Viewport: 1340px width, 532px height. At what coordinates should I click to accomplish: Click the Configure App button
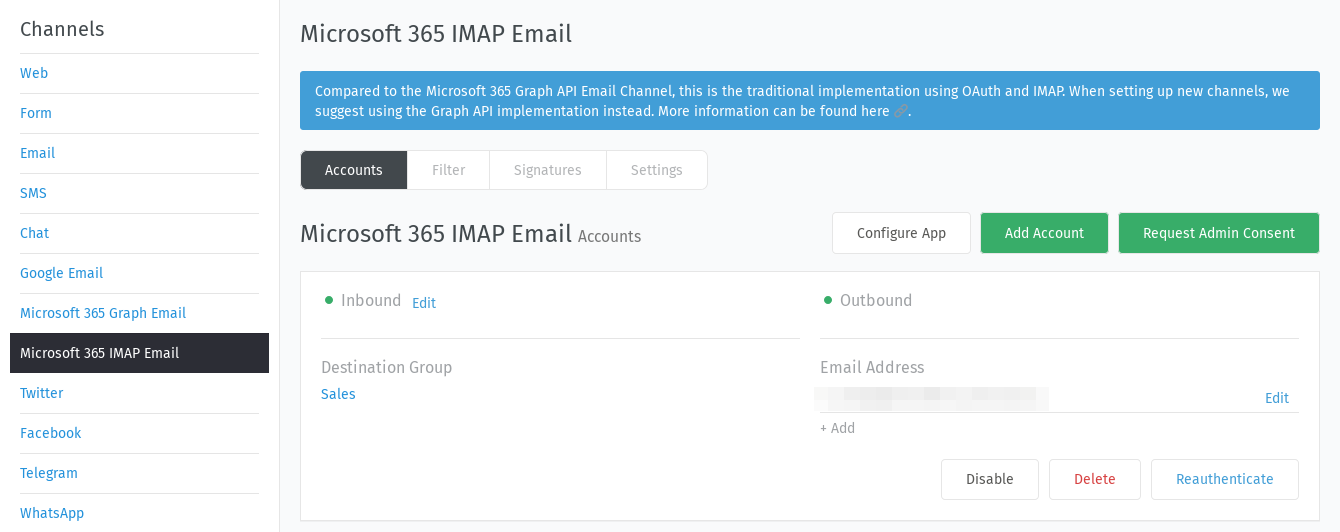[901, 233]
